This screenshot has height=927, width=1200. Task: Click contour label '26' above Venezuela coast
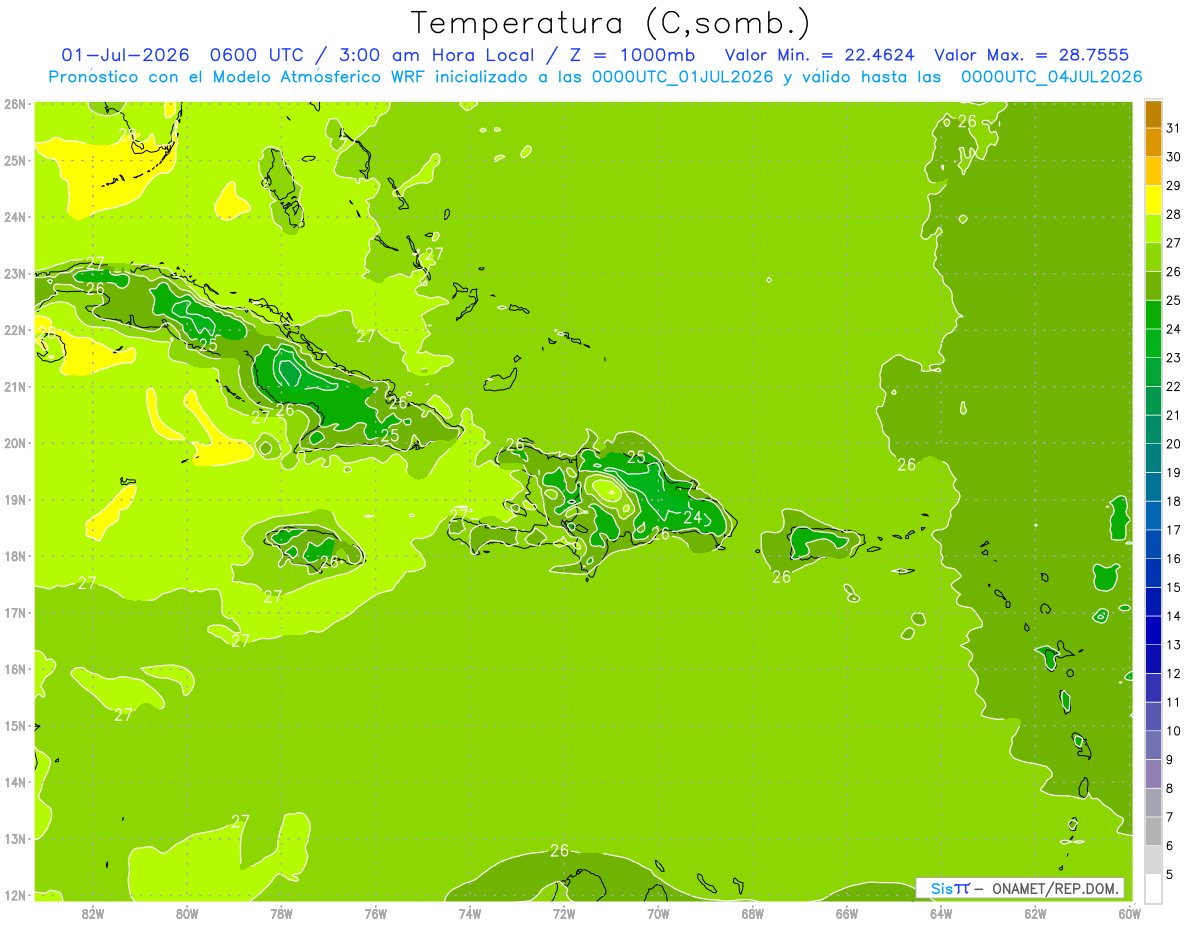pyautogui.click(x=559, y=851)
